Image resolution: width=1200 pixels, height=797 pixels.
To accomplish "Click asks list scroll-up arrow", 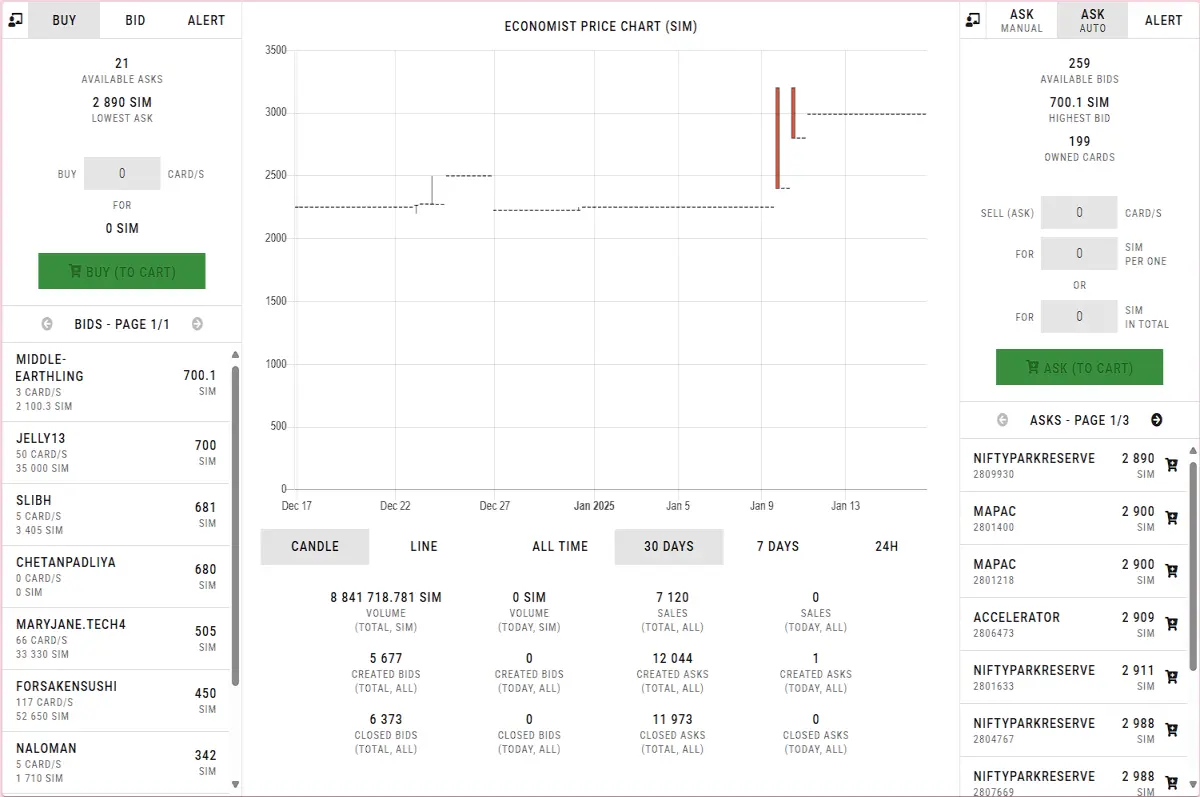I will coord(1192,450).
